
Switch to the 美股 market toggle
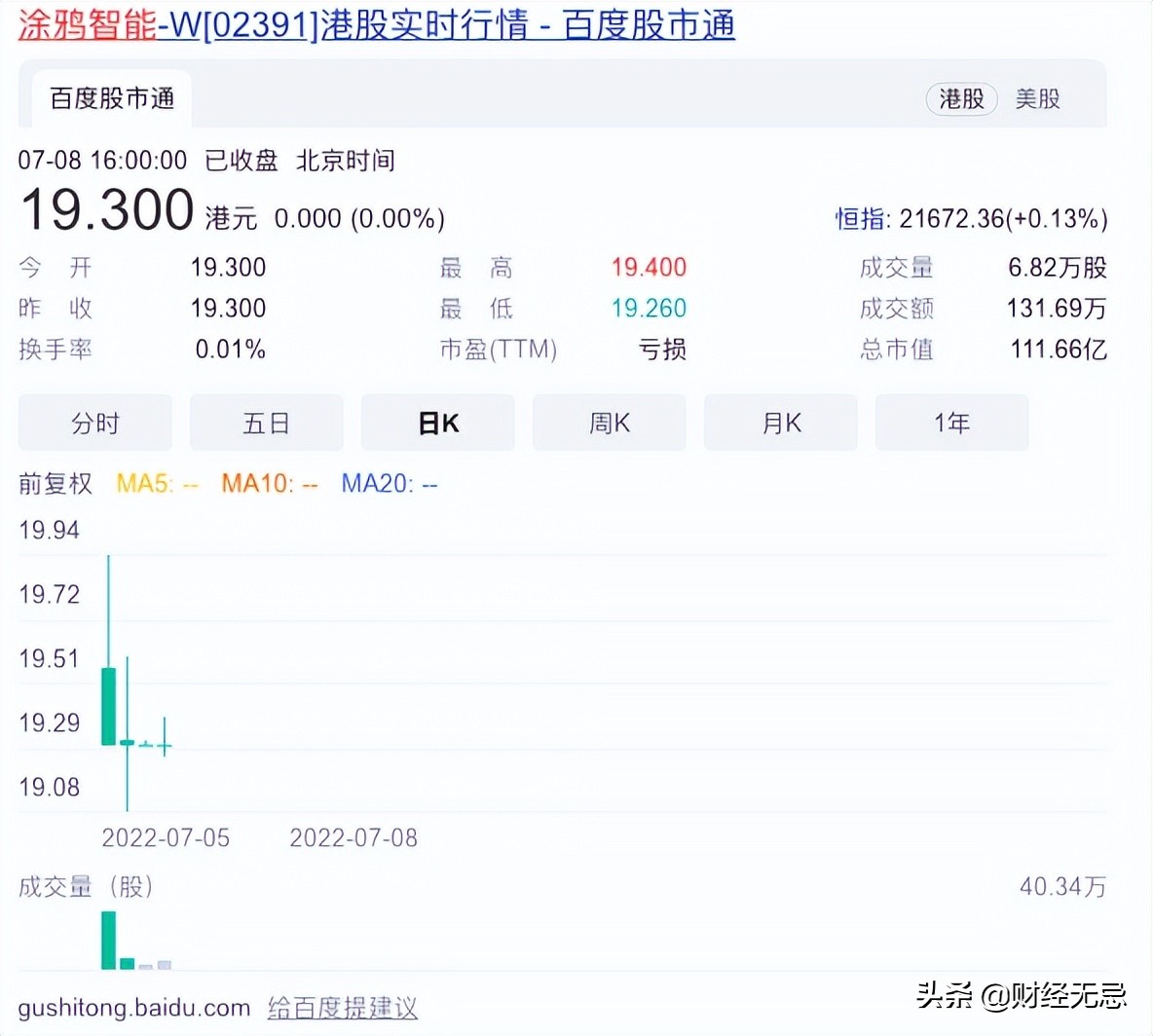point(1037,98)
